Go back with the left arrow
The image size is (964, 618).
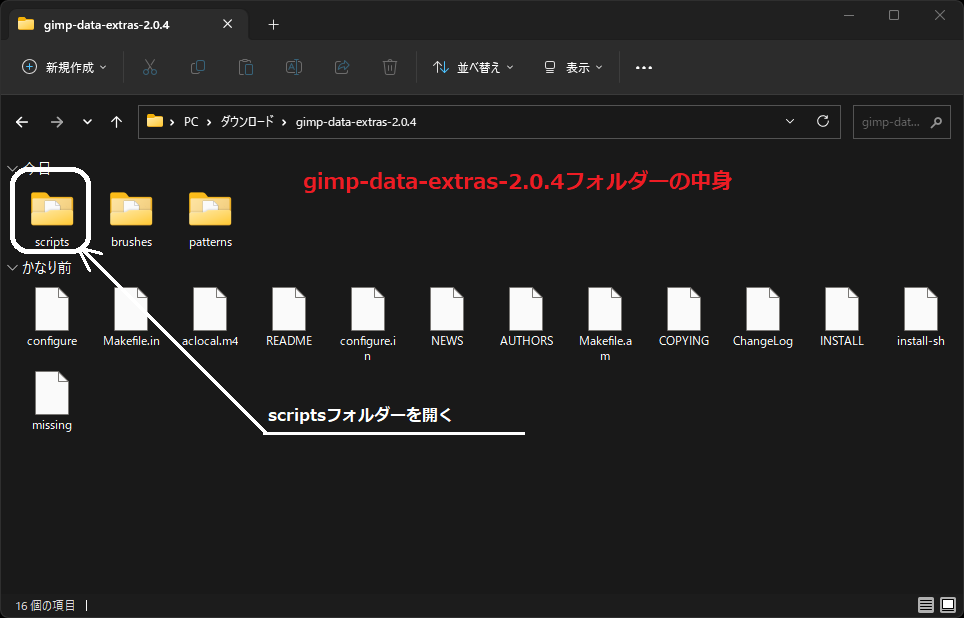point(22,122)
